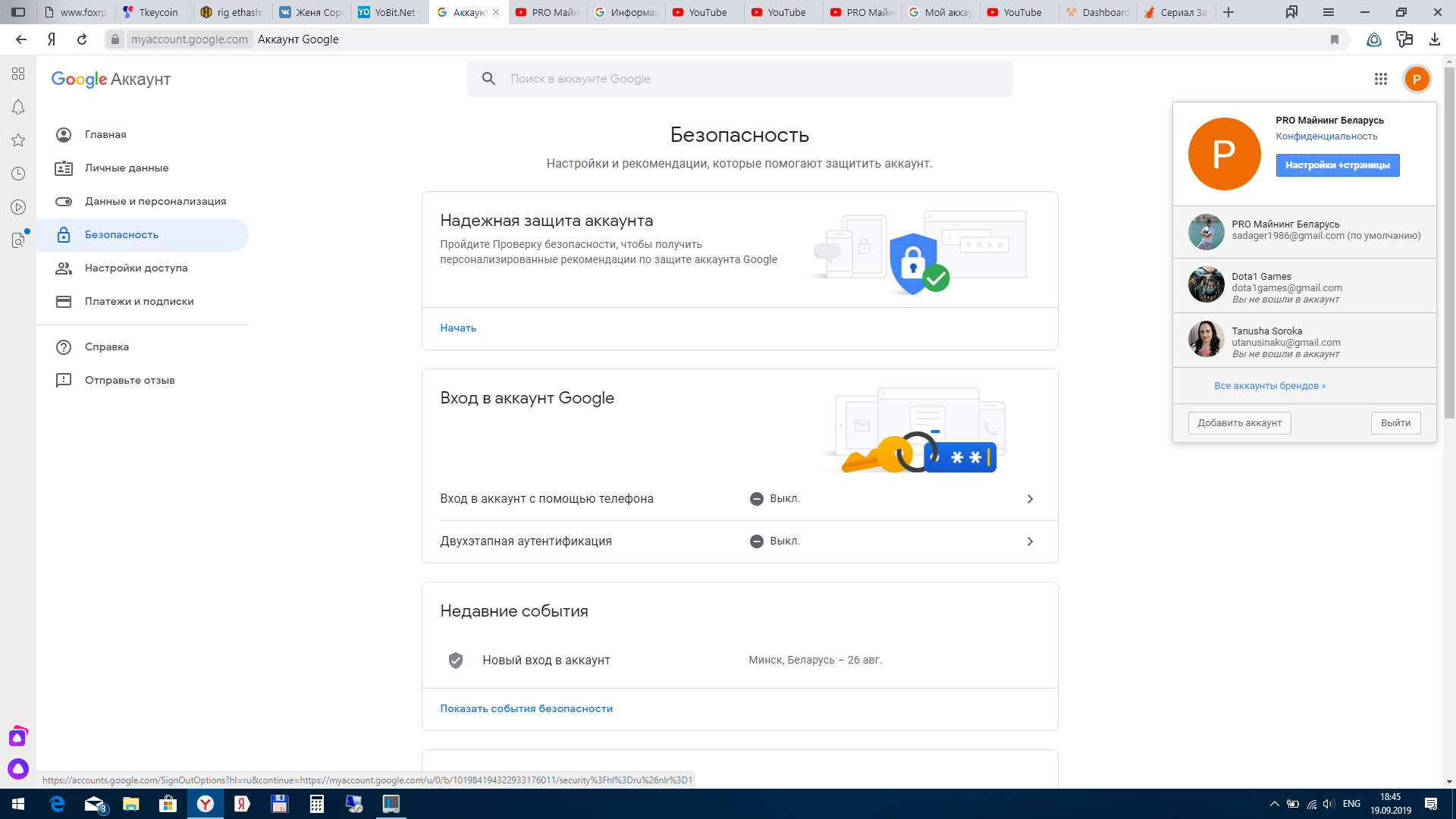Open Настройки доступа section
The height and width of the screenshot is (819, 1456).
point(143,268)
